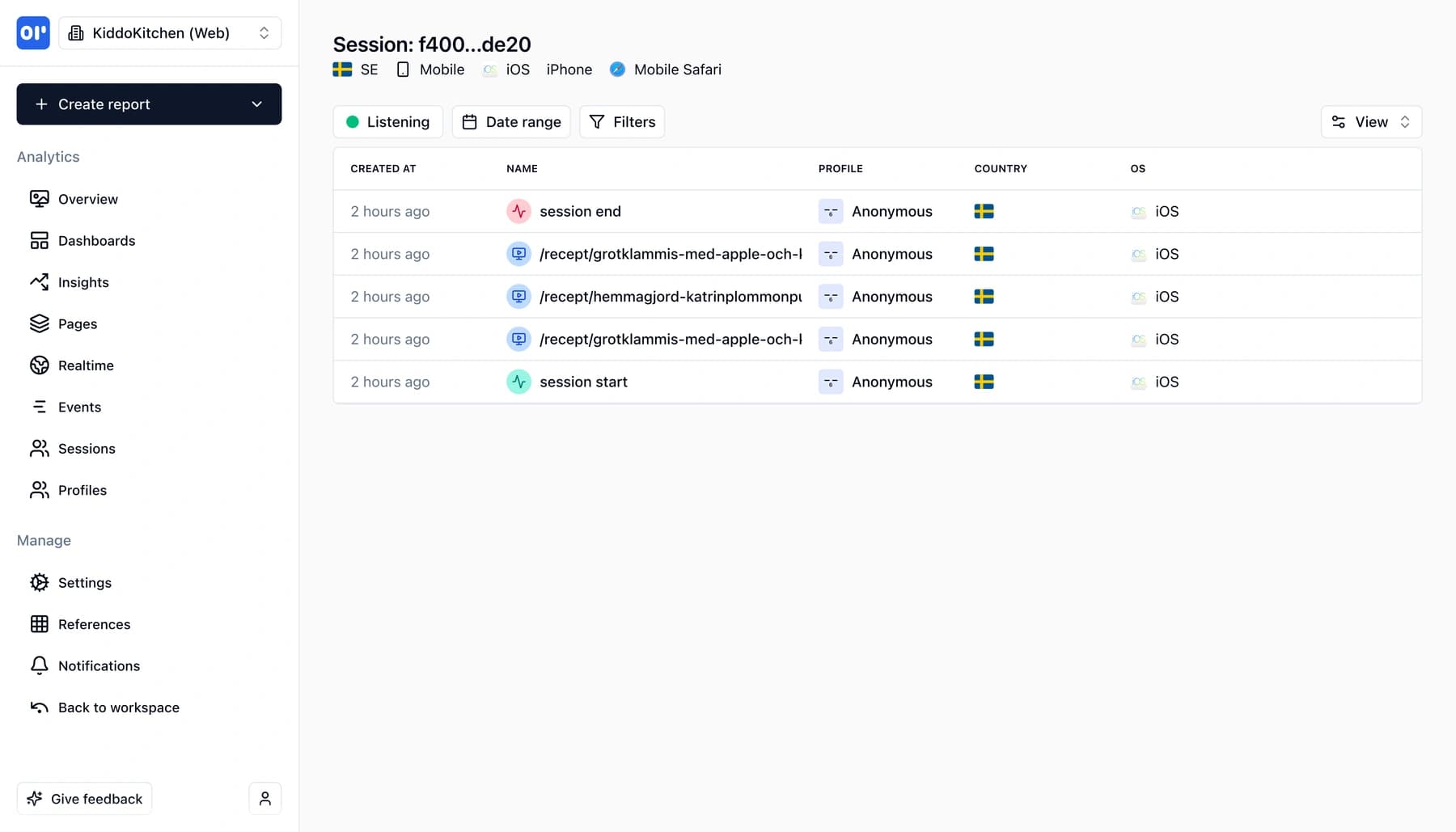Select the Overview icon in the sidebar

[x=40, y=199]
